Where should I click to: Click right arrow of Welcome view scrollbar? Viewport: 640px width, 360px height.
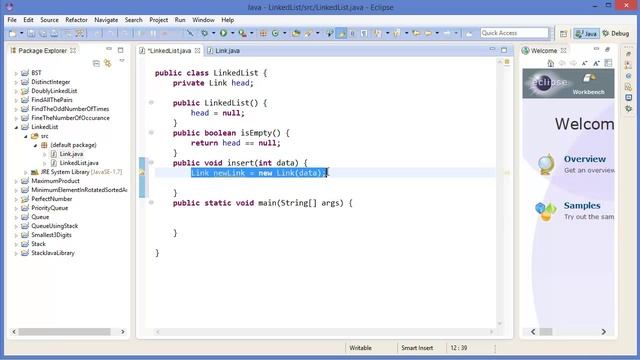coord(604,331)
